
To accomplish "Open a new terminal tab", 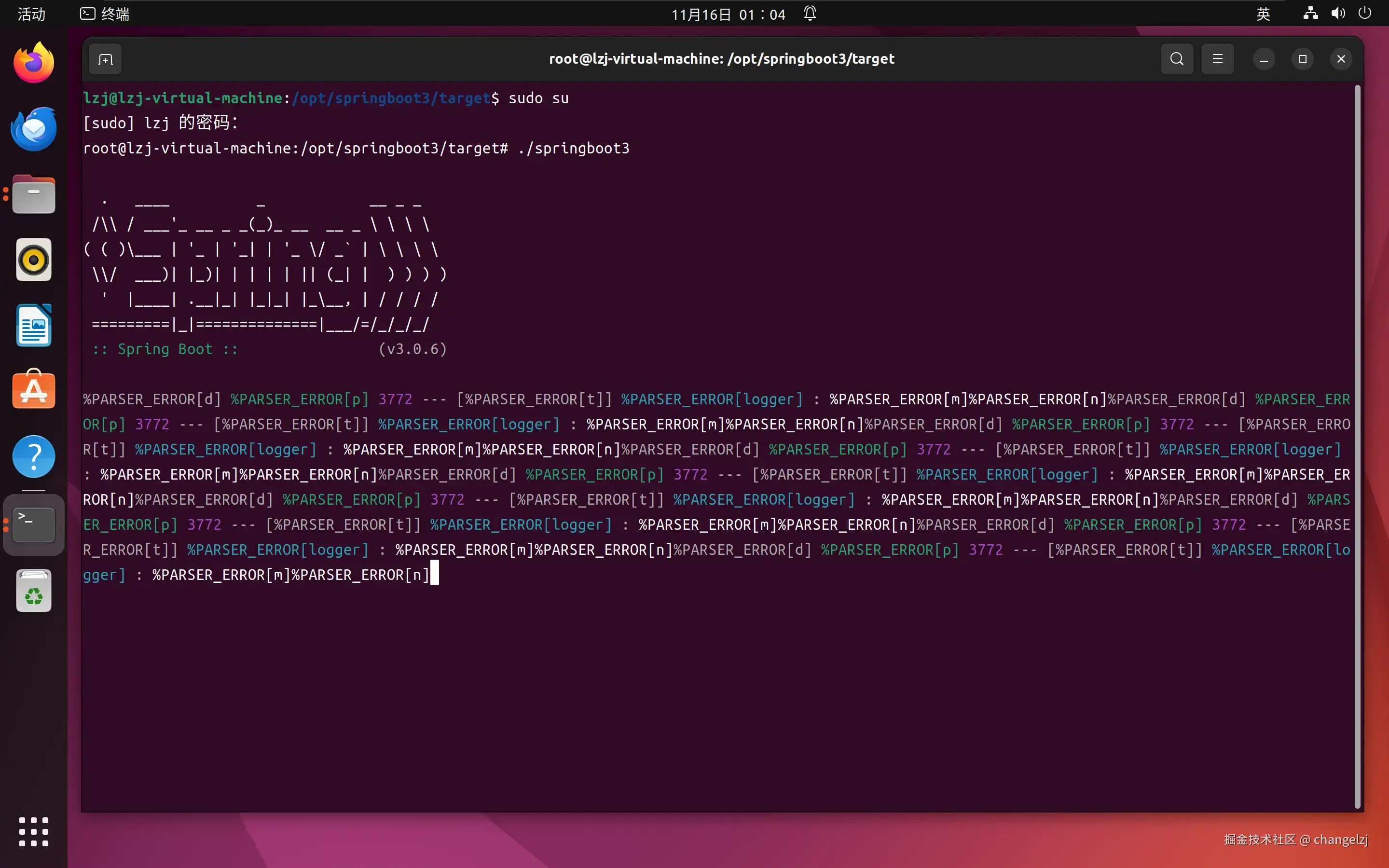I will [105, 59].
